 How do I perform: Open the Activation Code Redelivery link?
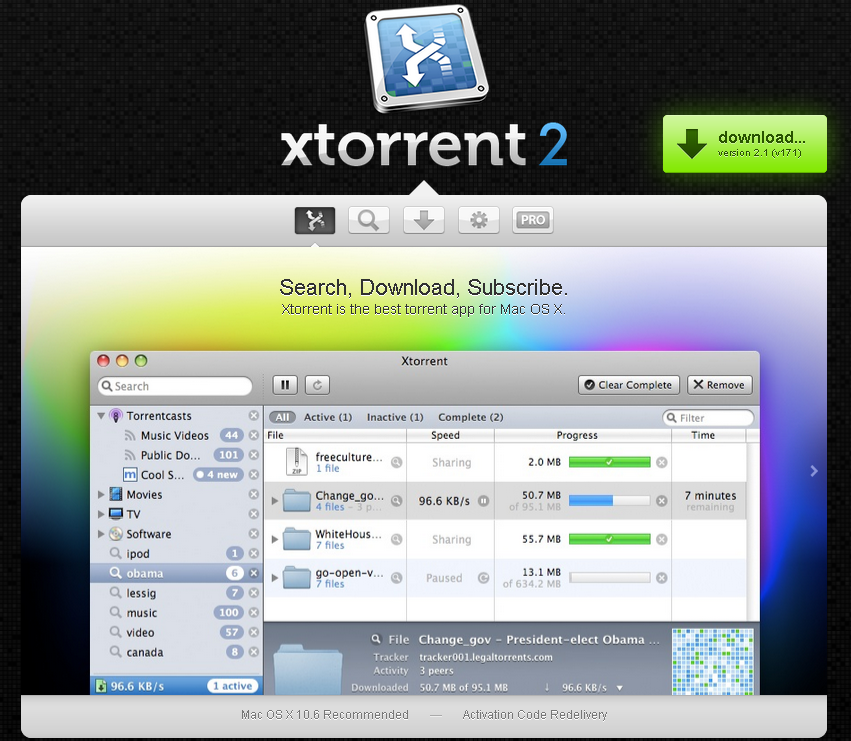tap(534, 715)
